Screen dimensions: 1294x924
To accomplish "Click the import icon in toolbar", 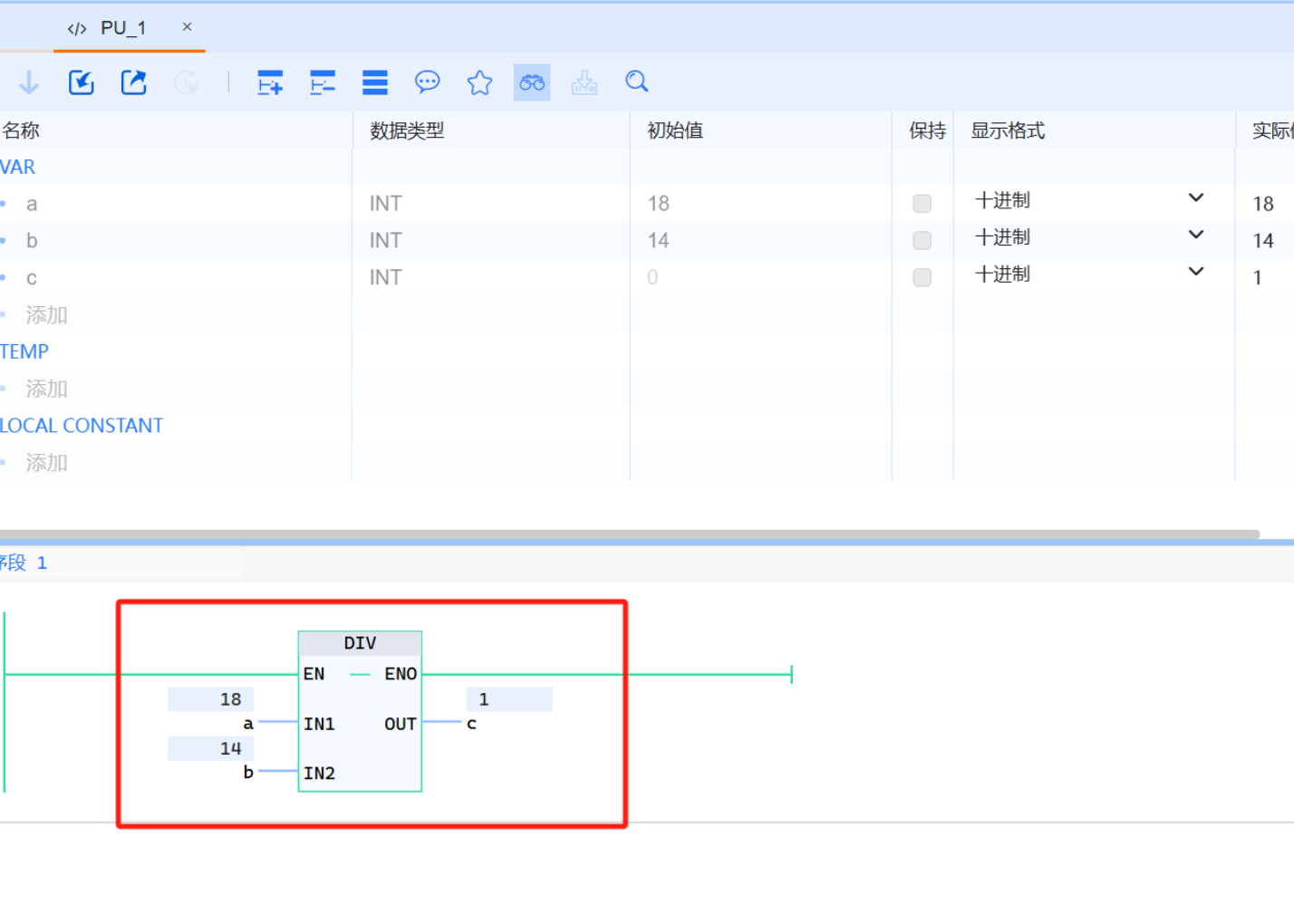I will pyautogui.click(x=82, y=82).
